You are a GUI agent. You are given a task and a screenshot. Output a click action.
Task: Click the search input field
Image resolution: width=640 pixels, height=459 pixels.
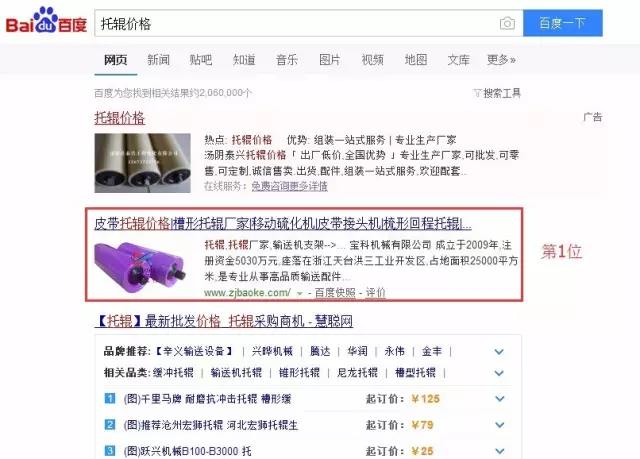296,24
